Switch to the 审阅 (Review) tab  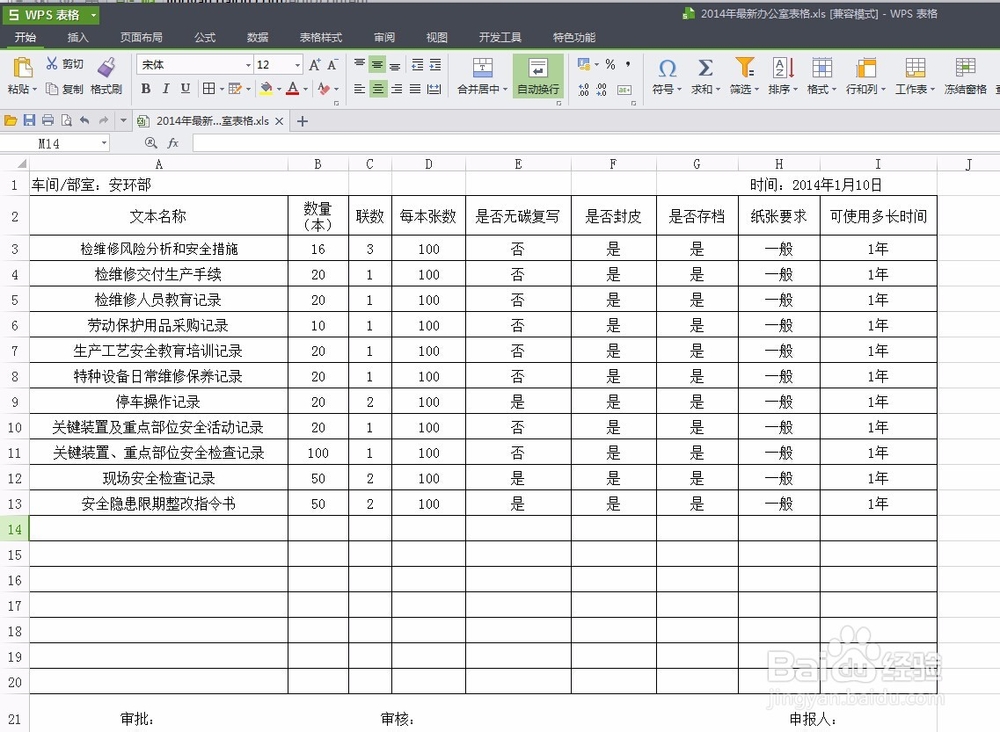[x=385, y=38]
